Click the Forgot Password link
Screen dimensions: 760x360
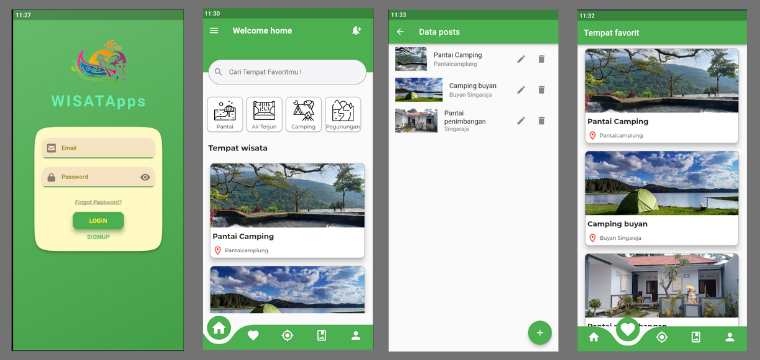pos(98,202)
